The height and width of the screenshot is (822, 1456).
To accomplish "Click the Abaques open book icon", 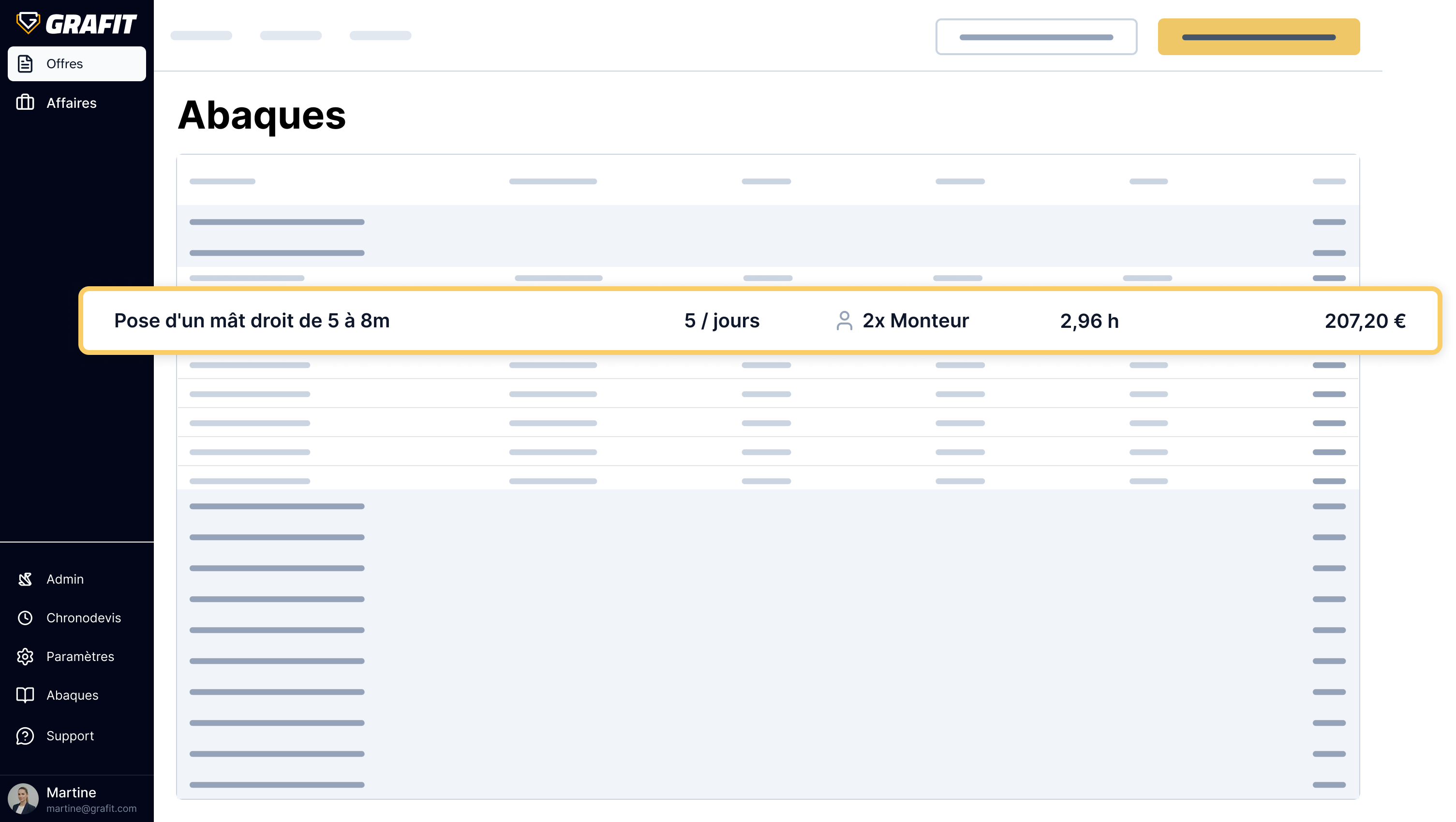I will point(26,695).
